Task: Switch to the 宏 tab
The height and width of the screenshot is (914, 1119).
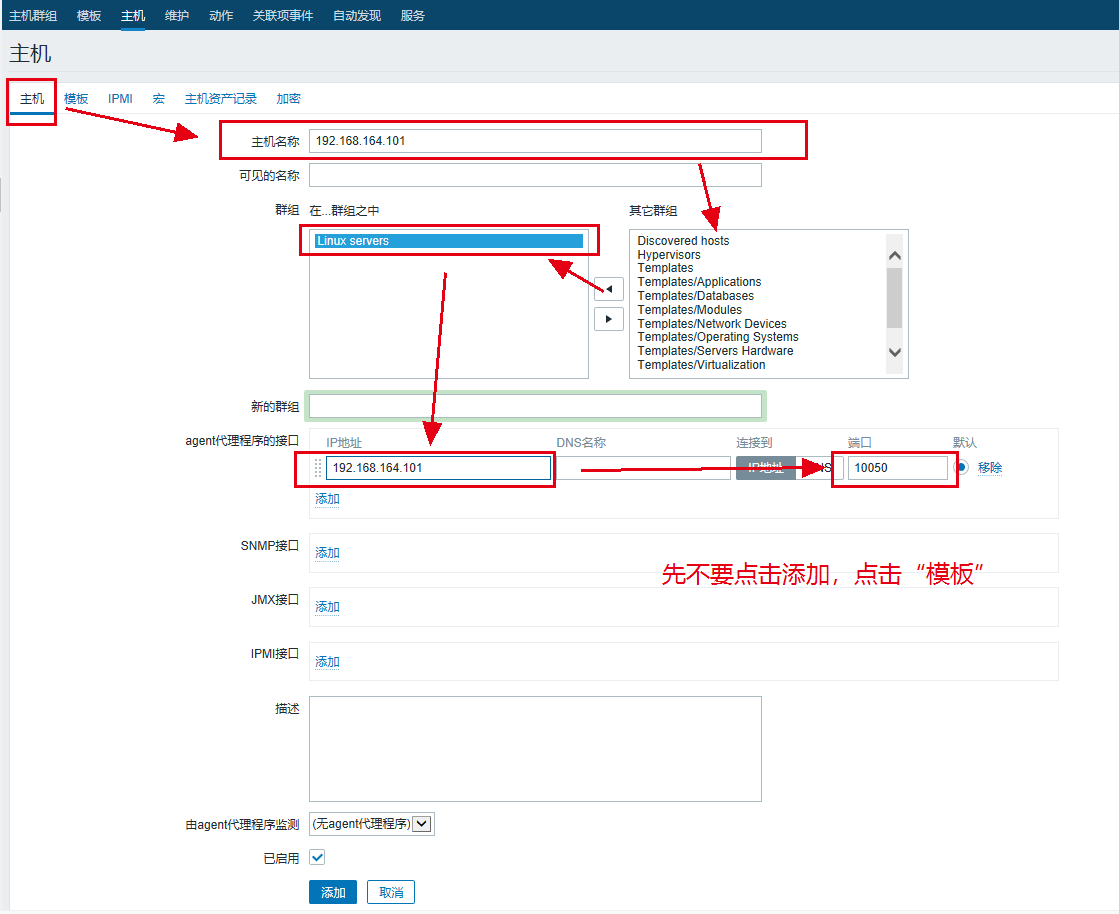Action: tap(158, 98)
